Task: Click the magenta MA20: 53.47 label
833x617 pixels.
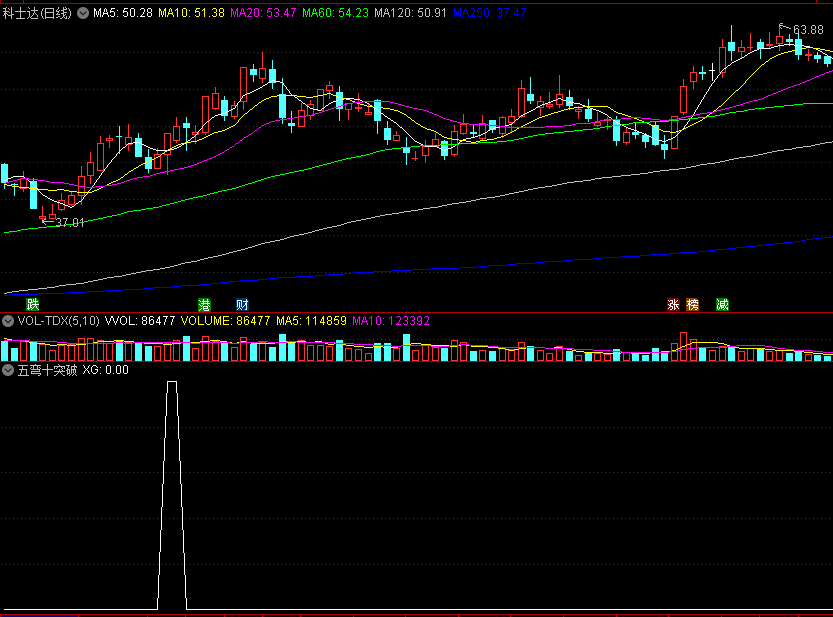Action: 263,13
